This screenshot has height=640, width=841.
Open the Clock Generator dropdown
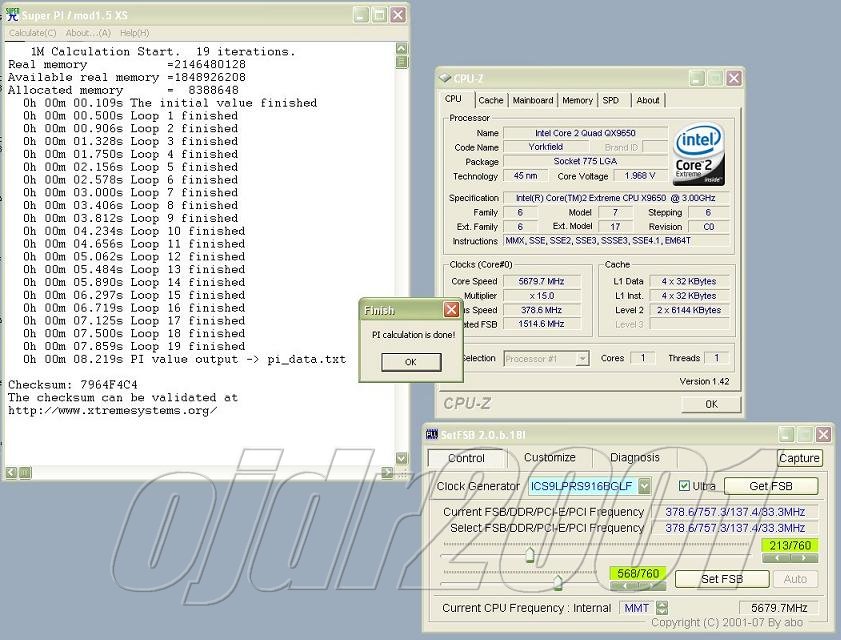tap(644, 486)
